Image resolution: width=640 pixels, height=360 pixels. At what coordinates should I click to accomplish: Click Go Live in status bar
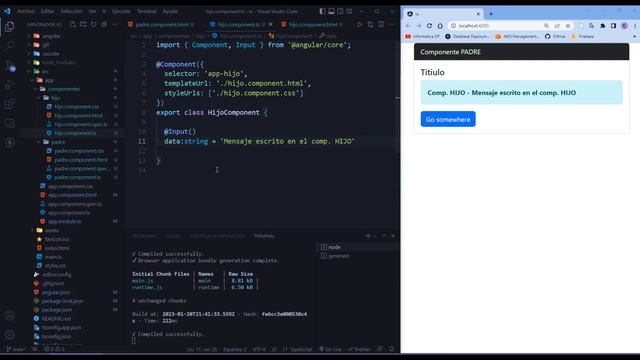click(x=330, y=349)
